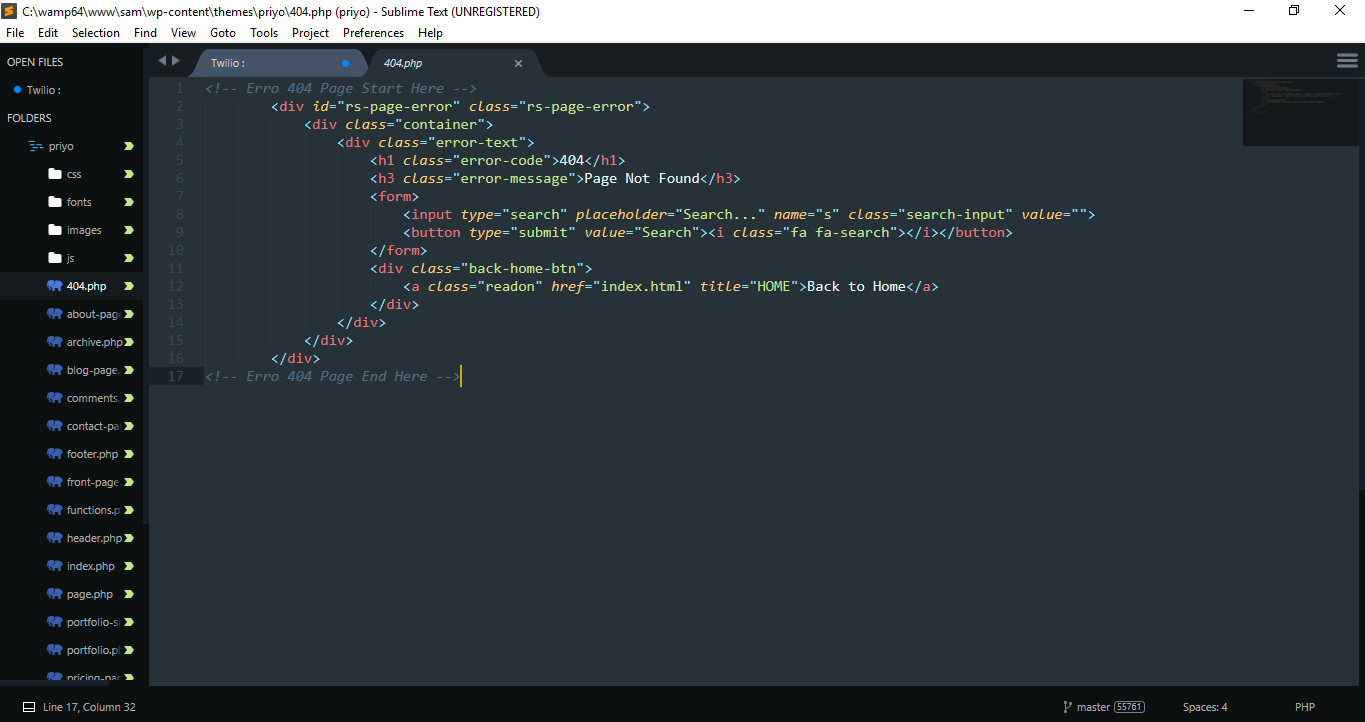Screen dimensions: 1365x722
Task: Select Twilio under Open Files
Action: click(43, 90)
